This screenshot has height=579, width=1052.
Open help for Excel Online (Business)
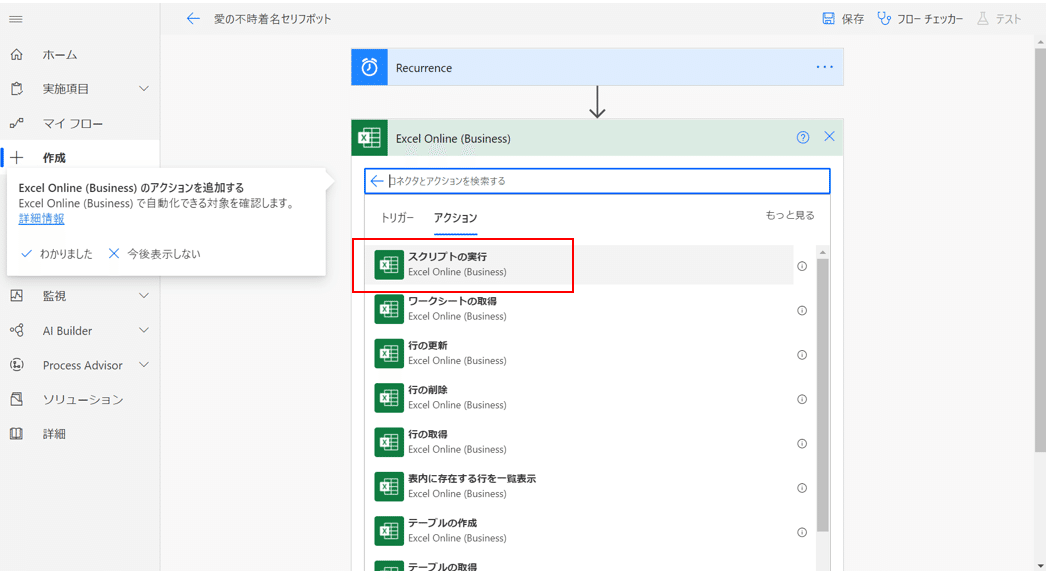click(x=802, y=138)
